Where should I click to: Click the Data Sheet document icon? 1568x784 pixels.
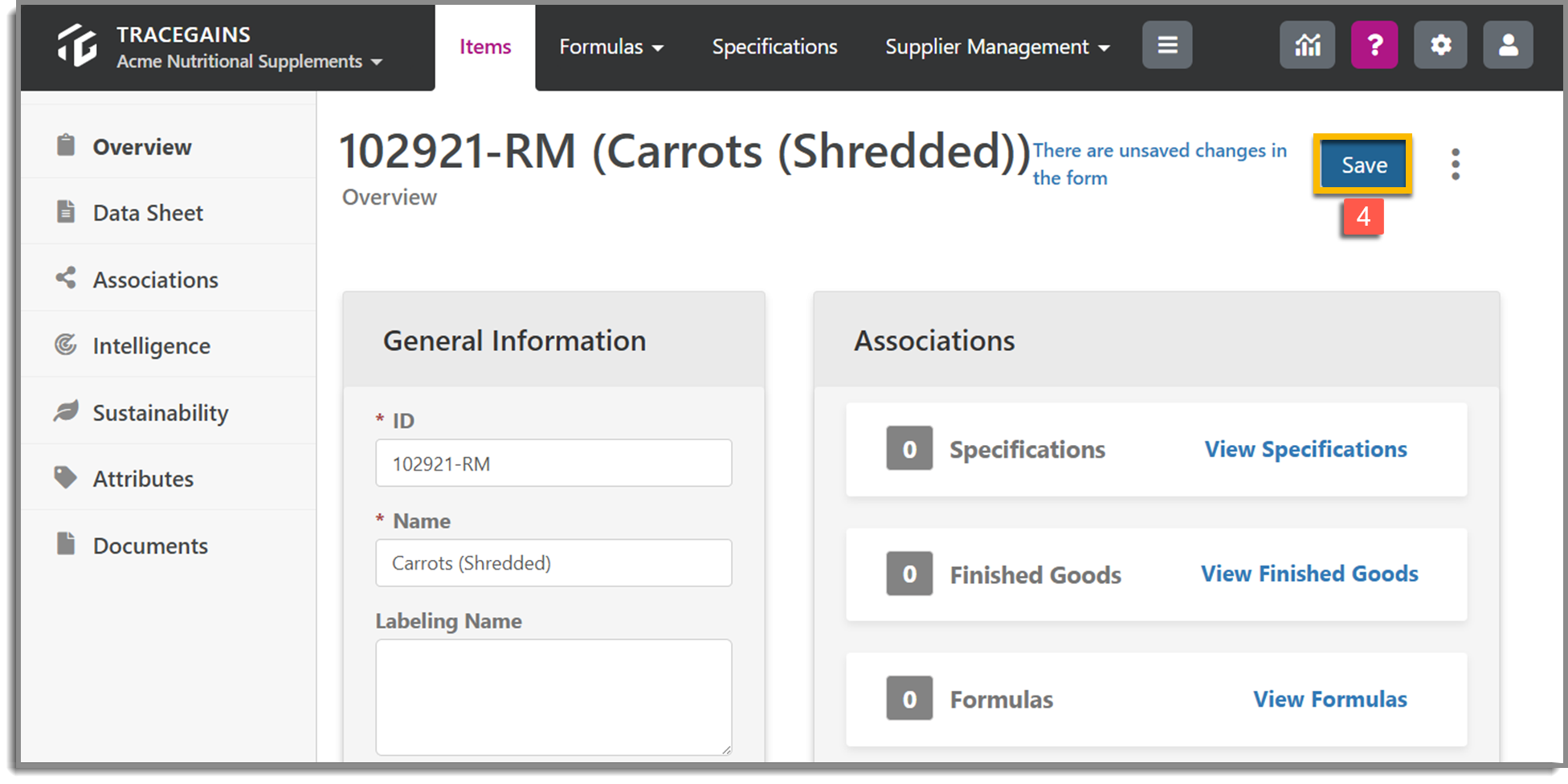[66, 211]
